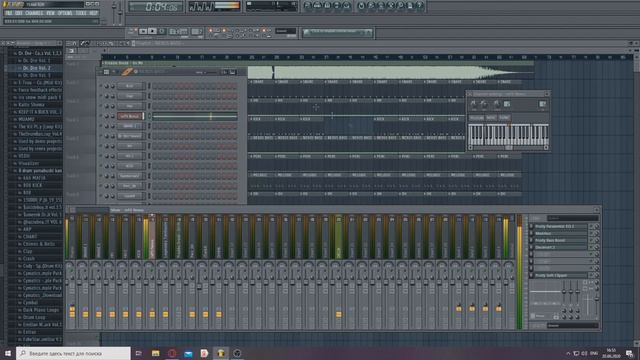Click the channel rack swing slider
640x360 pixels.
point(209,72)
